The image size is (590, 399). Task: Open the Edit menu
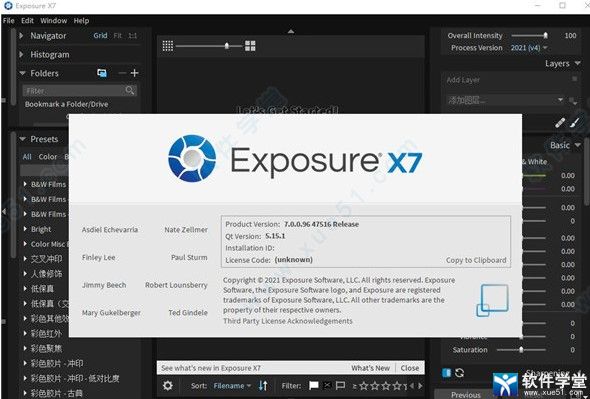pyautogui.click(x=27, y=21)
